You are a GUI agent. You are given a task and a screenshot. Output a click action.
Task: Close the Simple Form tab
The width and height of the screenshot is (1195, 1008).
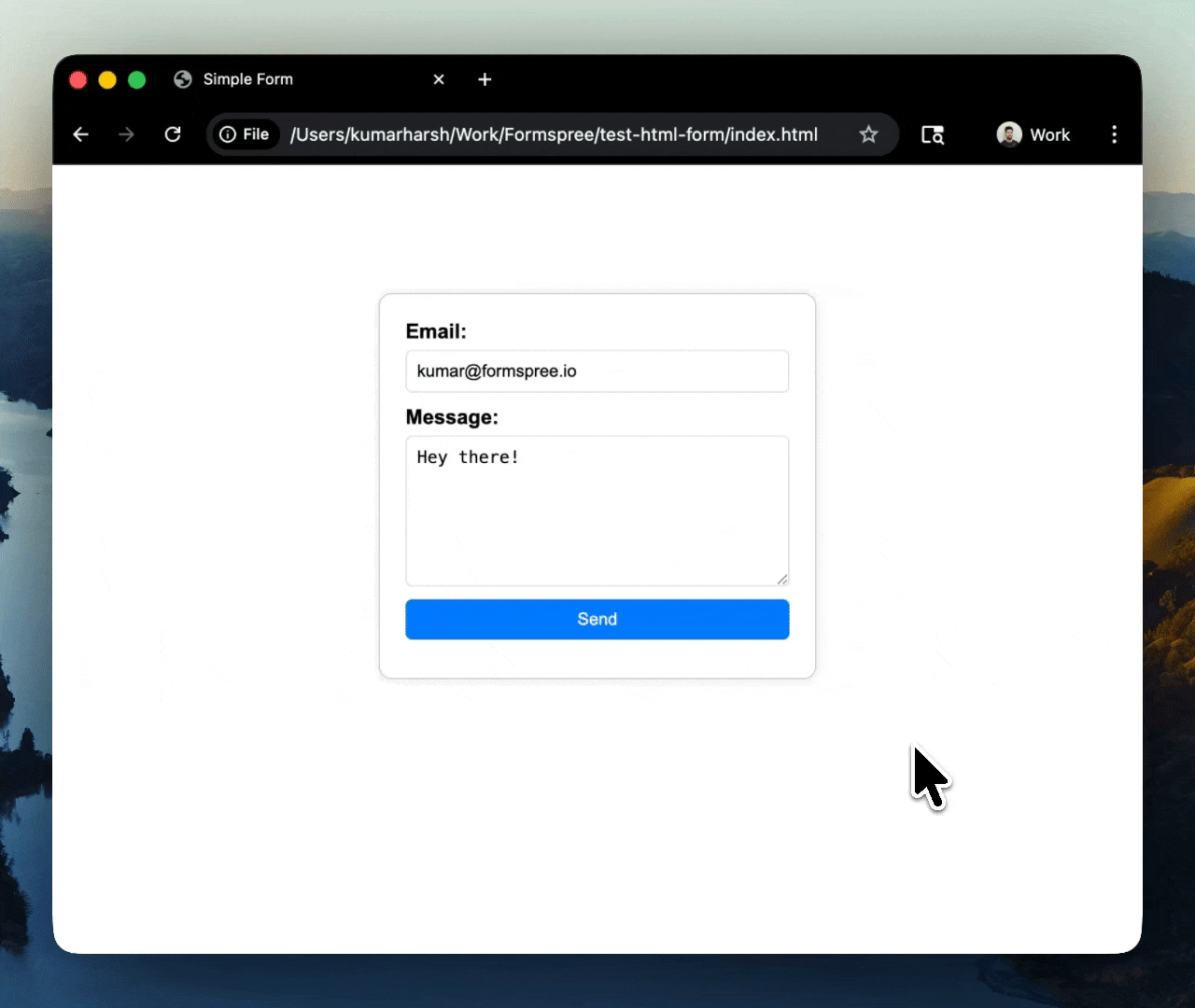point(439,79)
